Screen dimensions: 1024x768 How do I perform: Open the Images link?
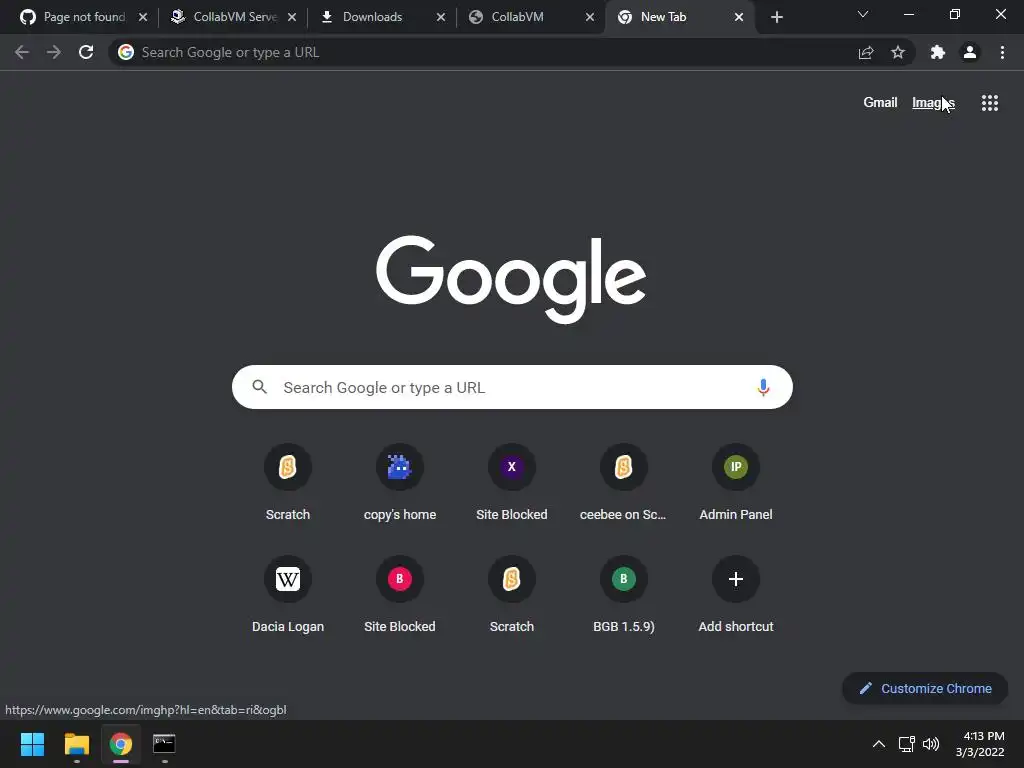click(x=933, y=103)
